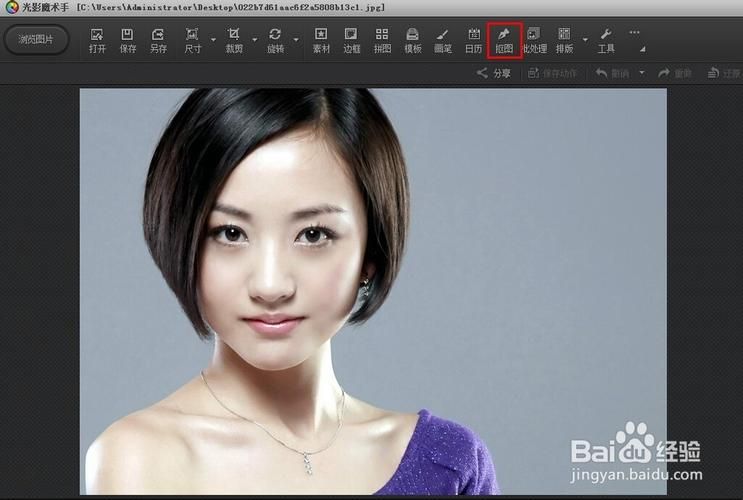The image size is (743, 500).
Task: Save the image using 保存 icon
Action: [127, 41]
